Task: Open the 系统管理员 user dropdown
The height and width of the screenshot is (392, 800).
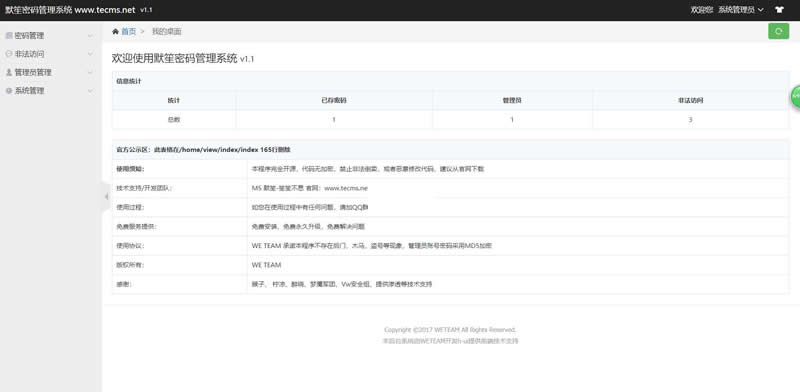Action: pos(741,10)
